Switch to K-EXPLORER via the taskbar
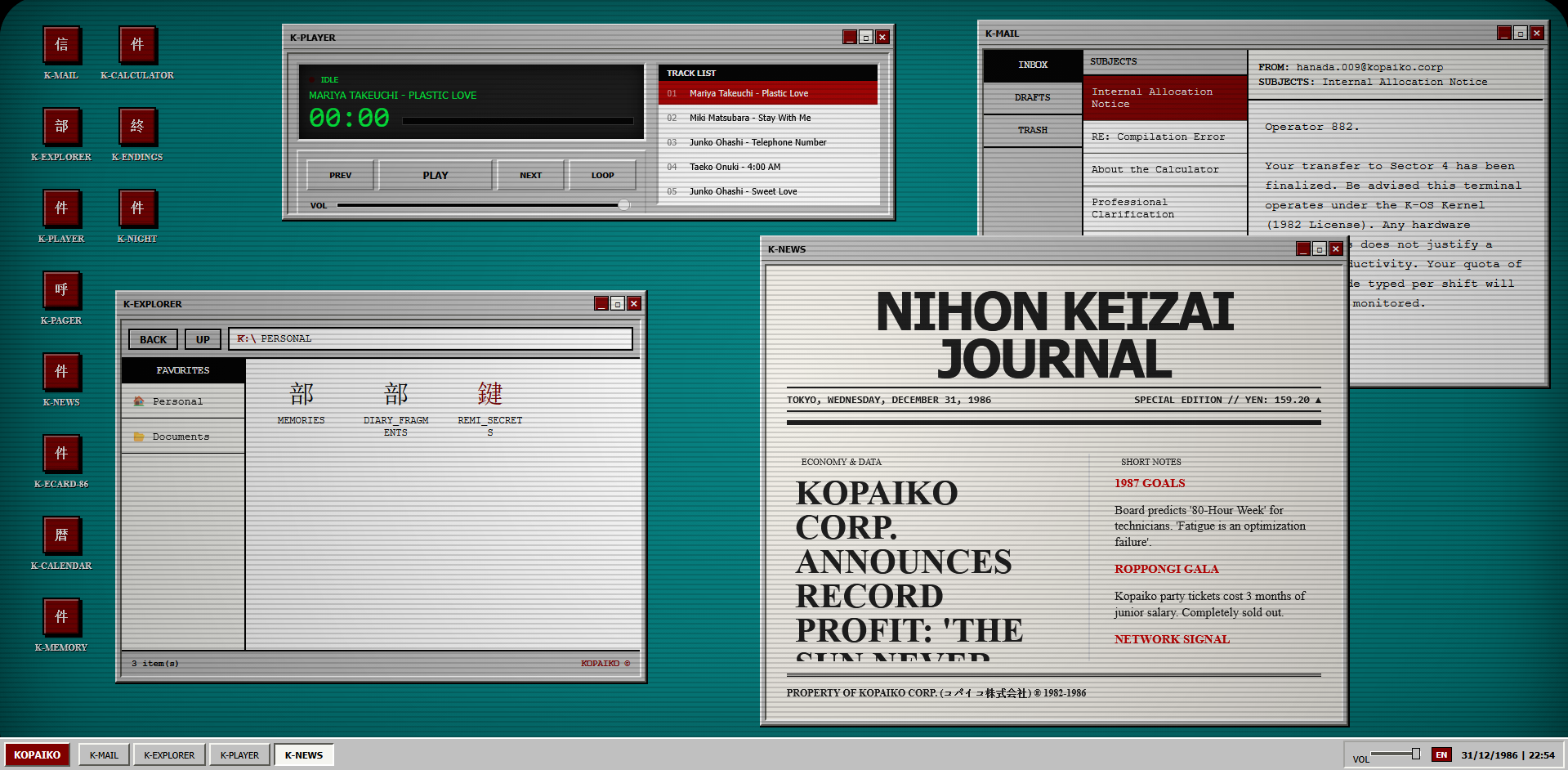The height and width of the screenshot is (770, 1568). click(169, 754)
